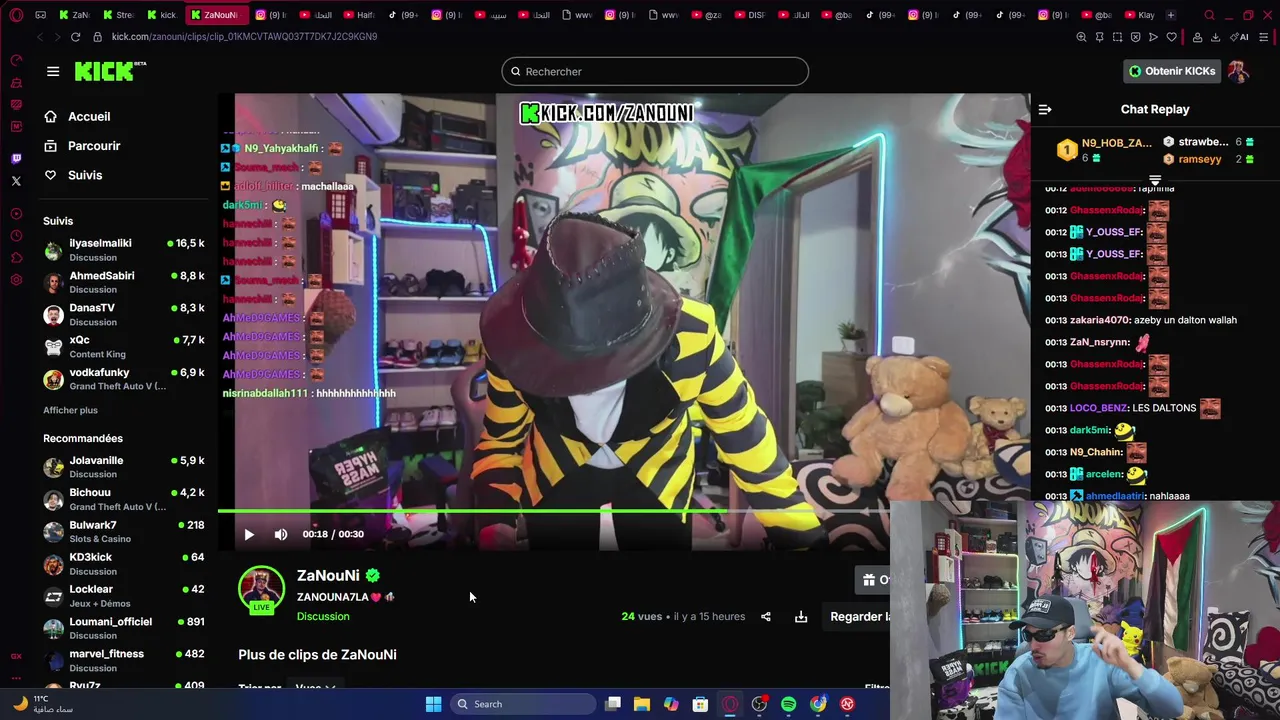Play the clip with play button
The image size is (1280, 720).
[249, 534]
